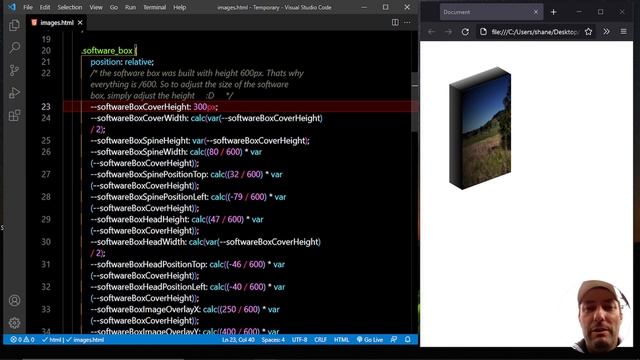Image resolution: width=640 pixels, height=360 pixels.
Task: Open the Extensions view
Action: 14,115
